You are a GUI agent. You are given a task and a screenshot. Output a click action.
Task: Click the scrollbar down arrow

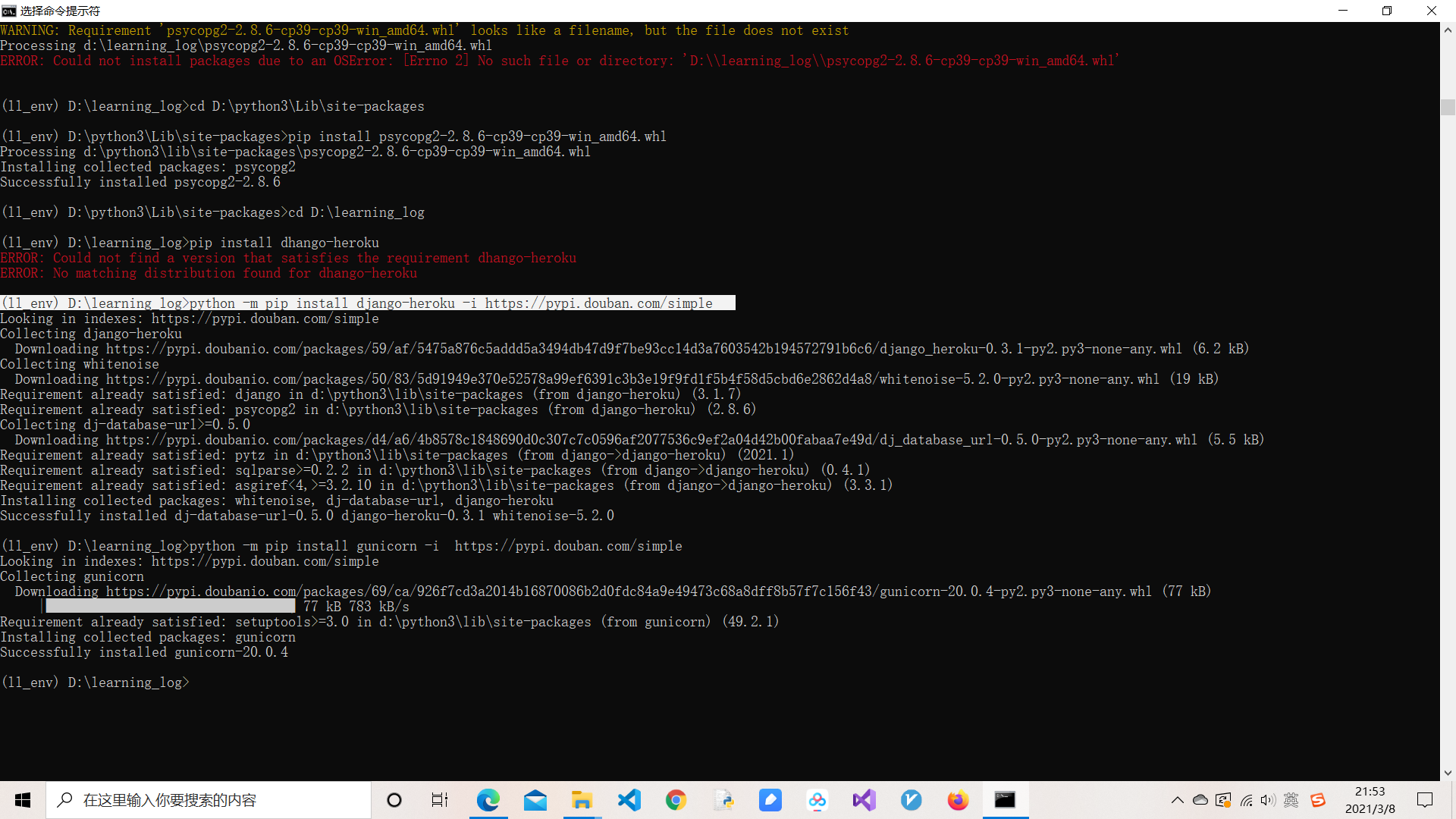[x=1448, y=773]
